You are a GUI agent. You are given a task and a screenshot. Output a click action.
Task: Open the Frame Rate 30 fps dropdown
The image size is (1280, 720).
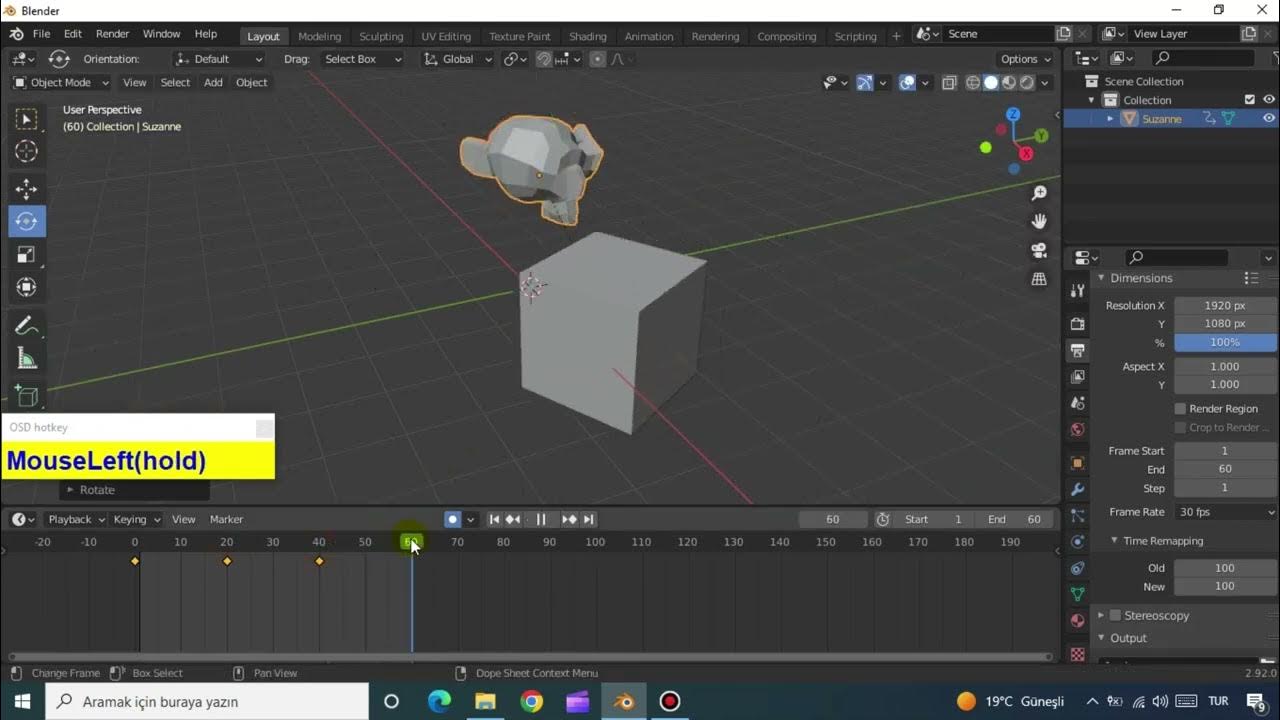[1225, 512]
